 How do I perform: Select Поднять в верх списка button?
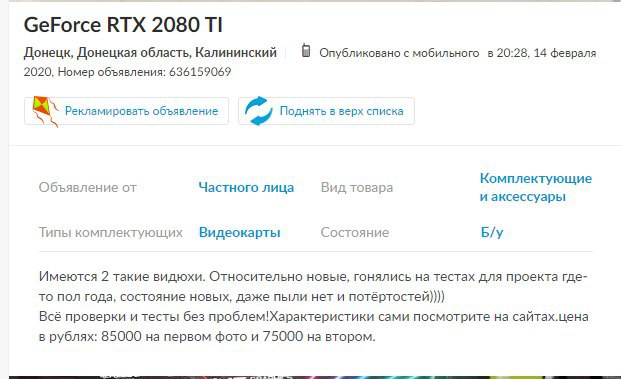coord(326,111)
